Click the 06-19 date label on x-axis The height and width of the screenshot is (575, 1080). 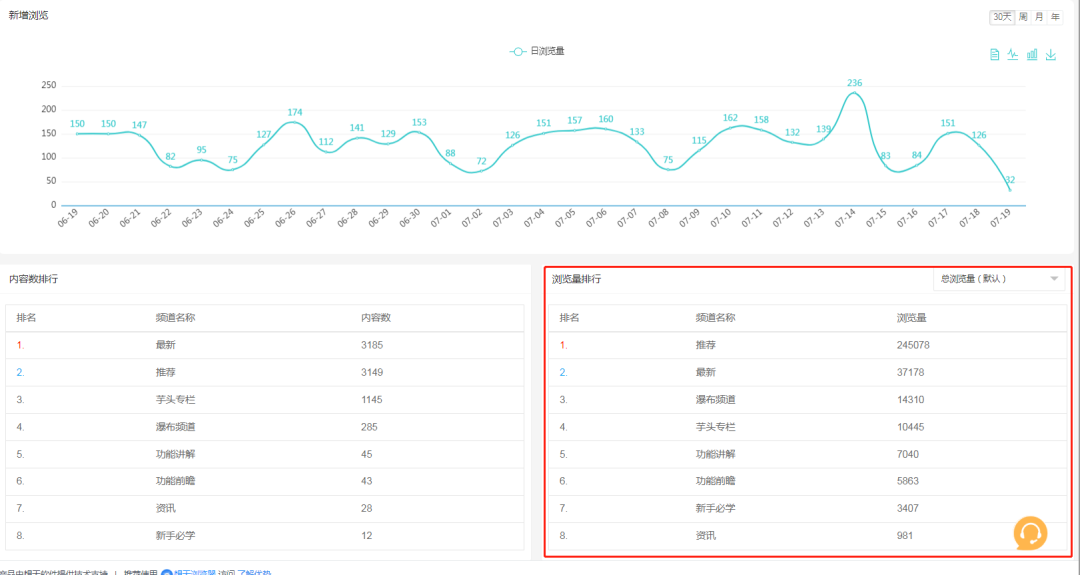68,218
